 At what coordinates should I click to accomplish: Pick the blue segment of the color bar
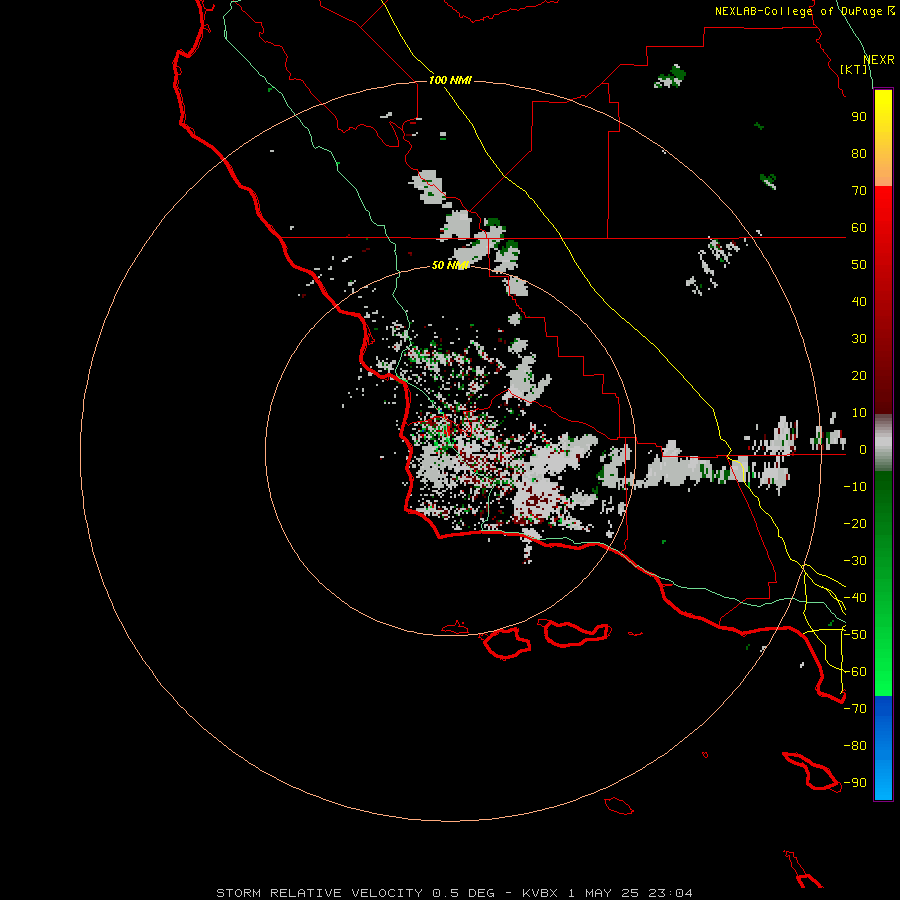pos(883,747)
